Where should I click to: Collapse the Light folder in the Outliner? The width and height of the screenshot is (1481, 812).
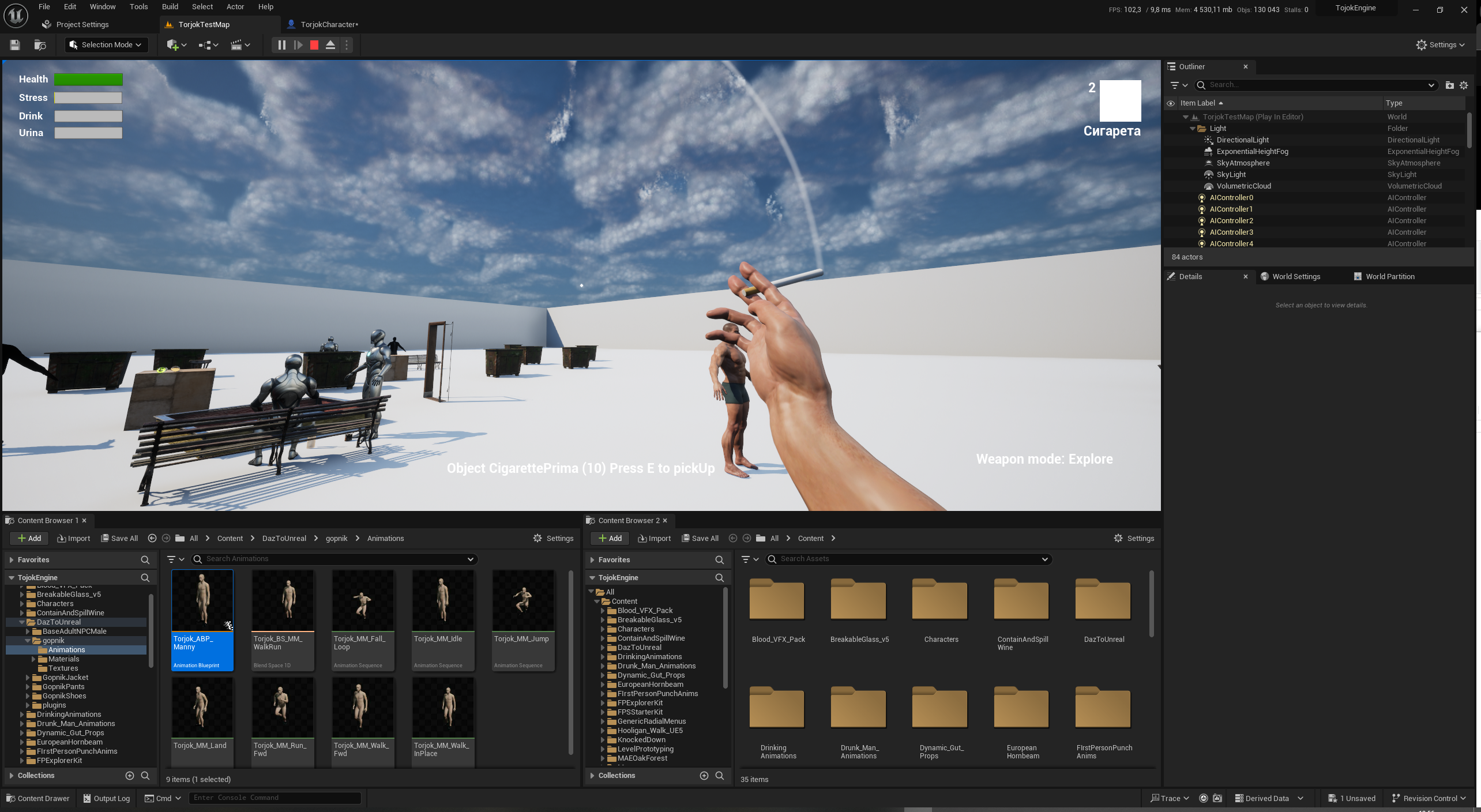click(x=1193, y=129)
